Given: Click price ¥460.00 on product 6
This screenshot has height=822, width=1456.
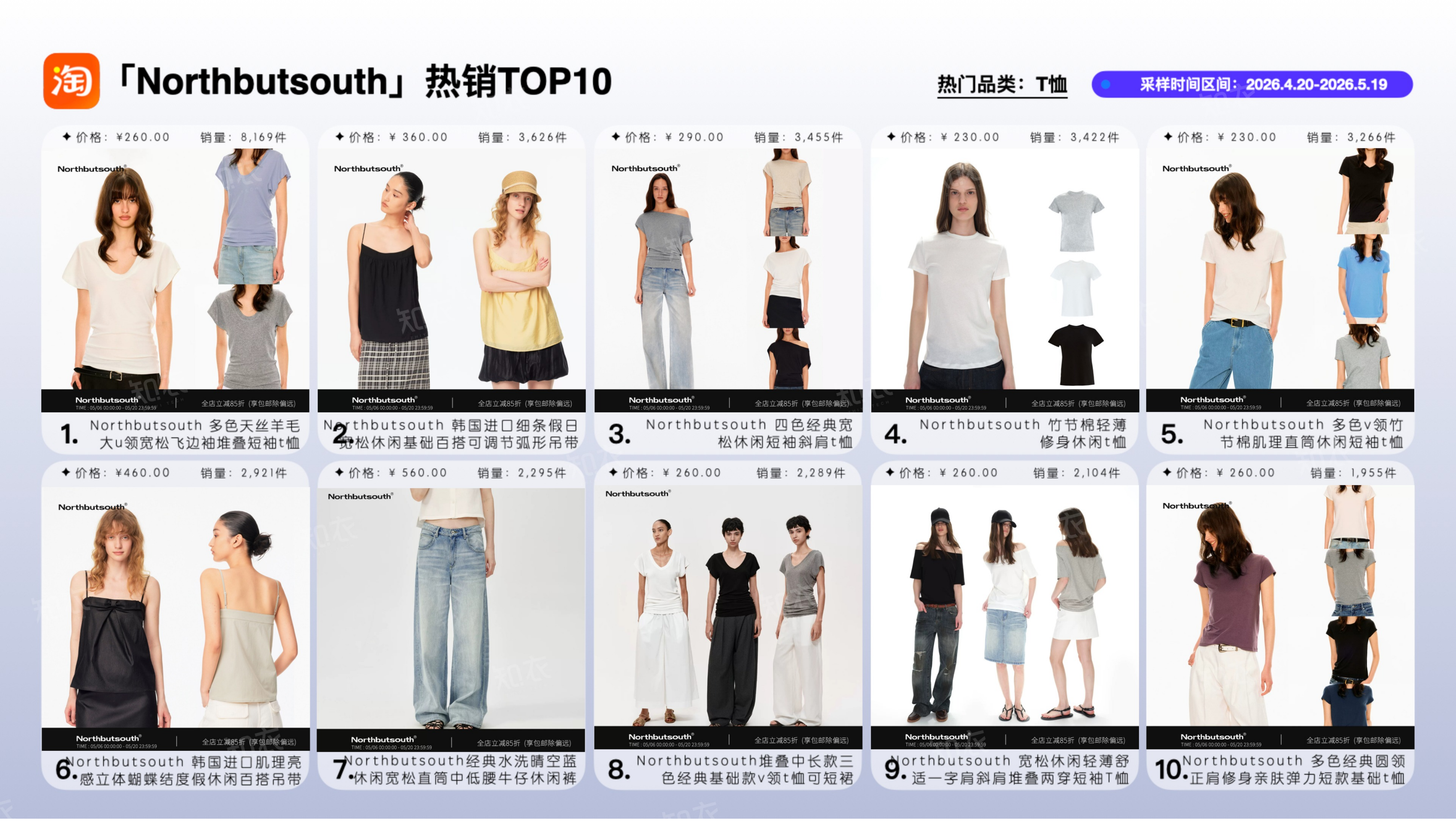Looking at the screenshot, I should (123, 473).
